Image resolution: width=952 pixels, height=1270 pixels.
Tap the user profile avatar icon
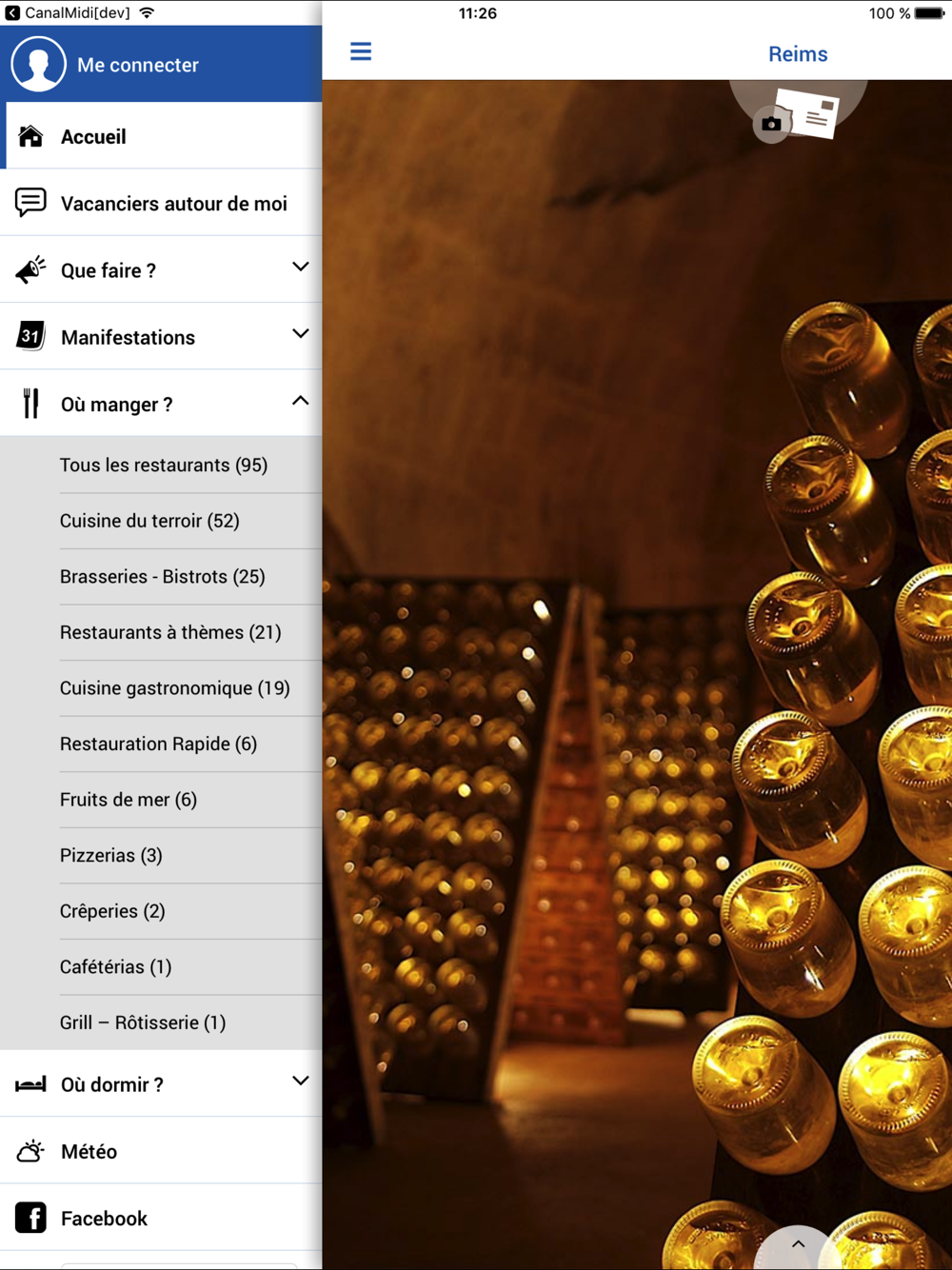[38, 64]
